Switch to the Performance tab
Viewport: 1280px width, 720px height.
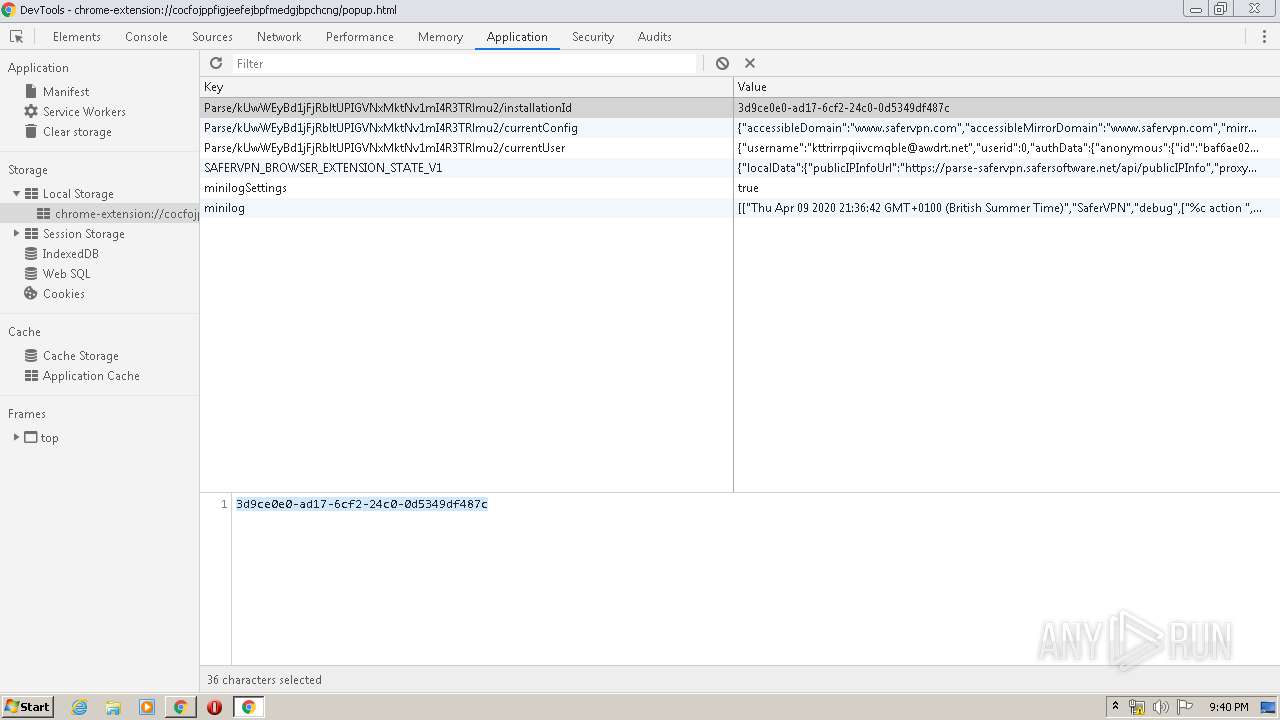coord(360,37)
